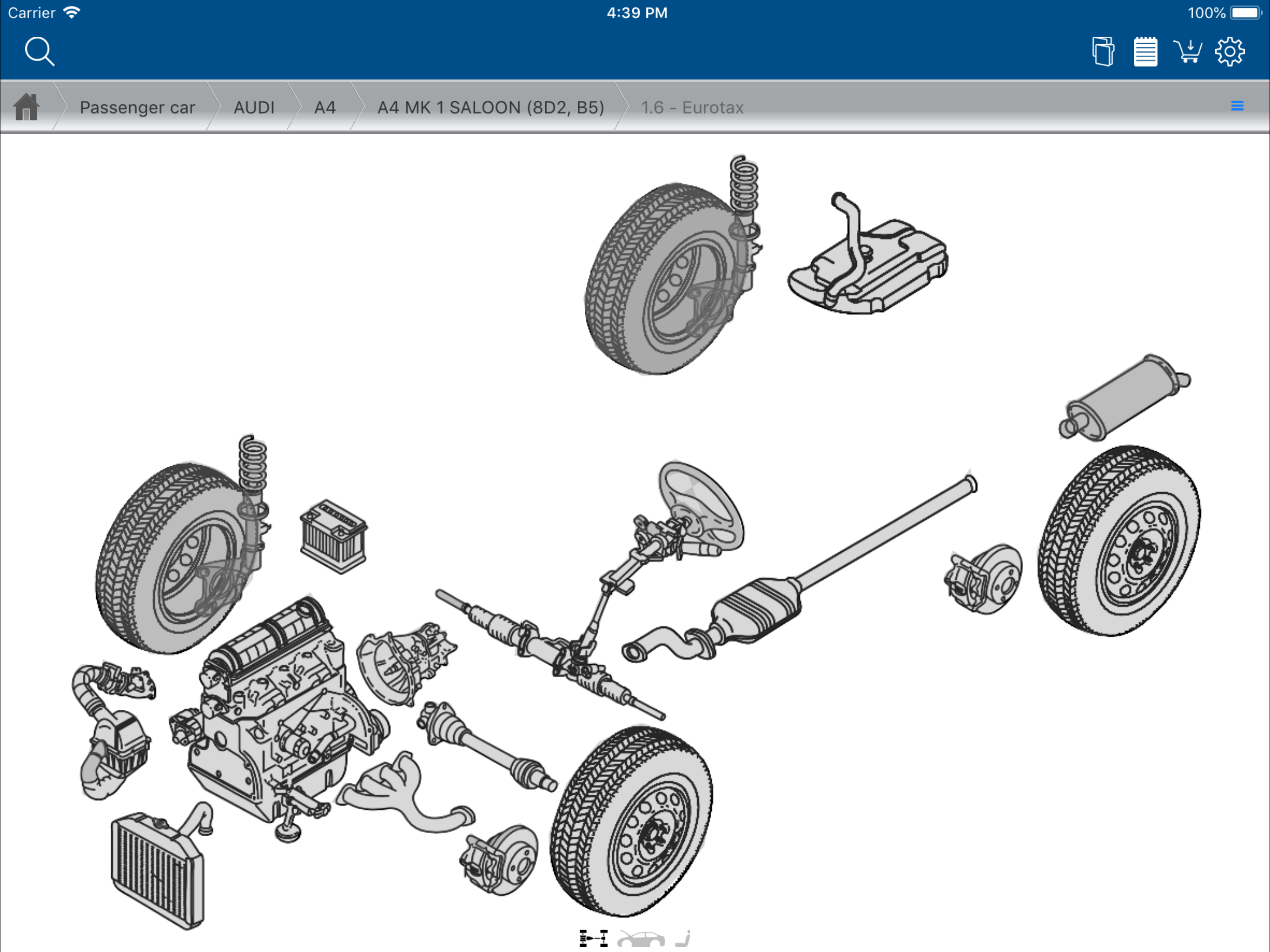Select A4 MK 1 SALOON breadcrumb
Image resolution: width=1270 pixels, height=952 pixels.
490,107
